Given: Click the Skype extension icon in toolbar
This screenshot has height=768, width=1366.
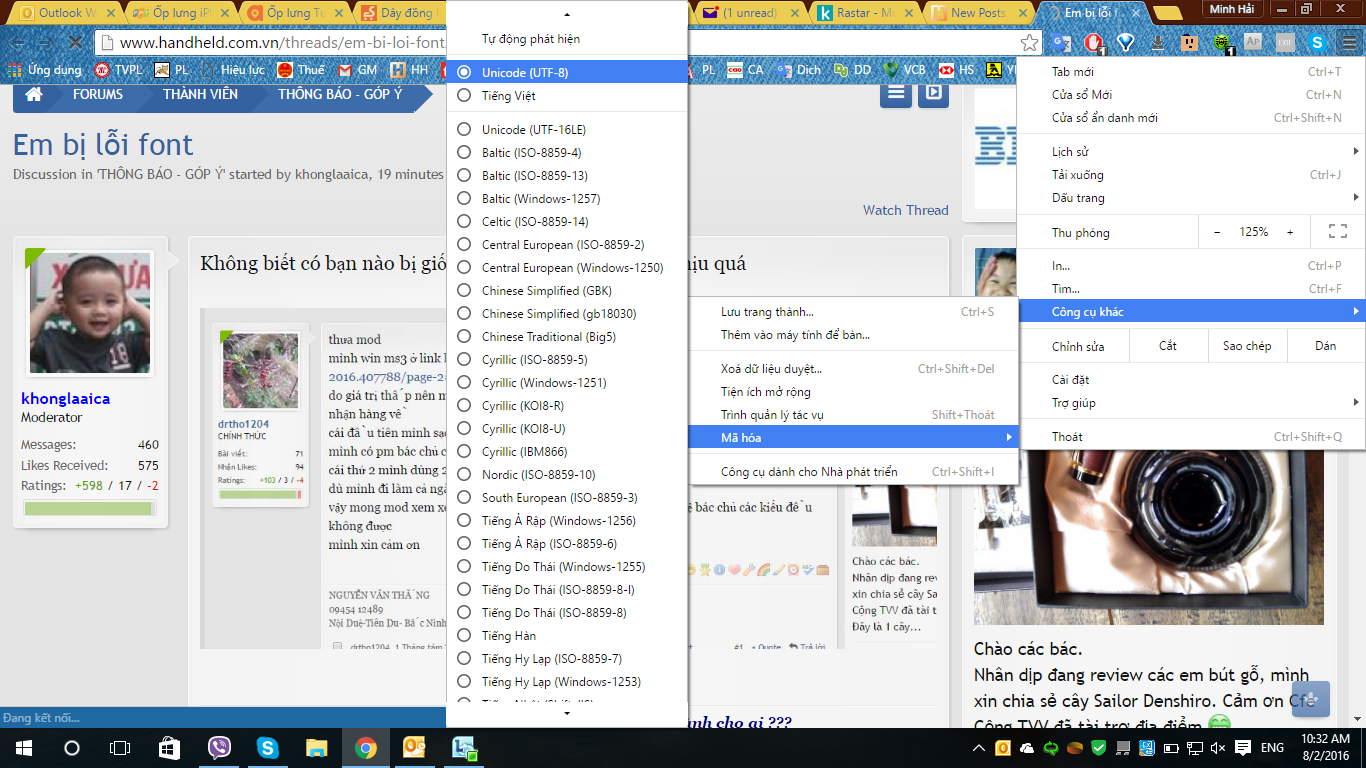Looking at the screenshot, I should coord(1318,43).
